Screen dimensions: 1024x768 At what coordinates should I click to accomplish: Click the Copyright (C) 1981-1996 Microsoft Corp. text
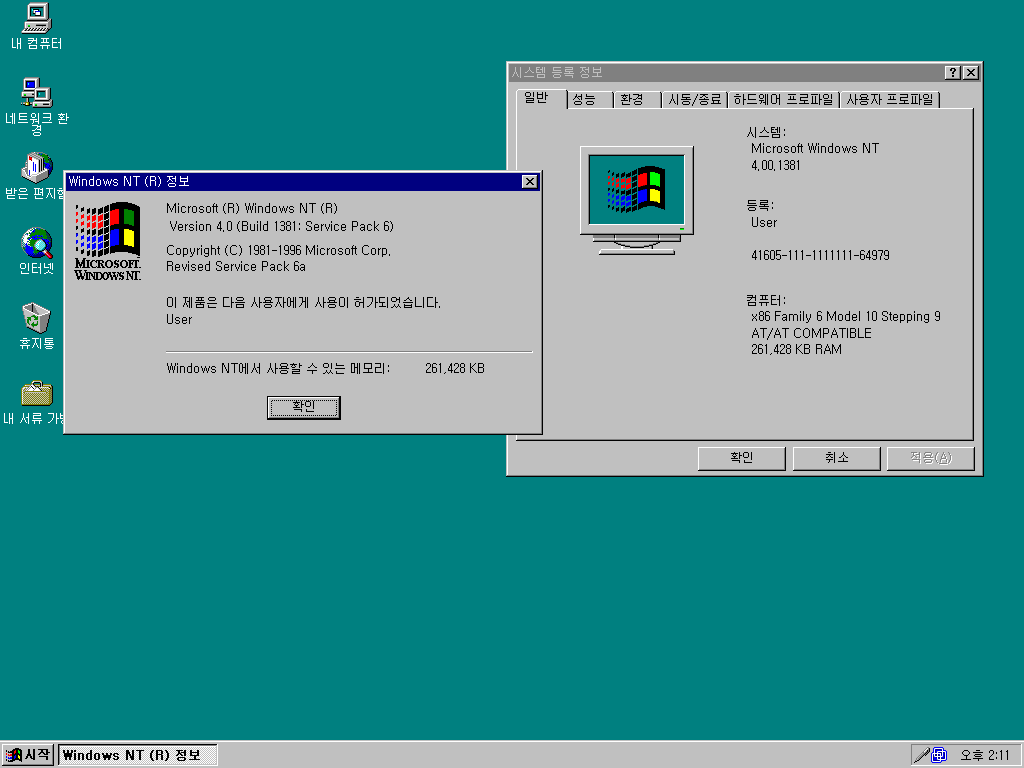[x=278, y=250]
